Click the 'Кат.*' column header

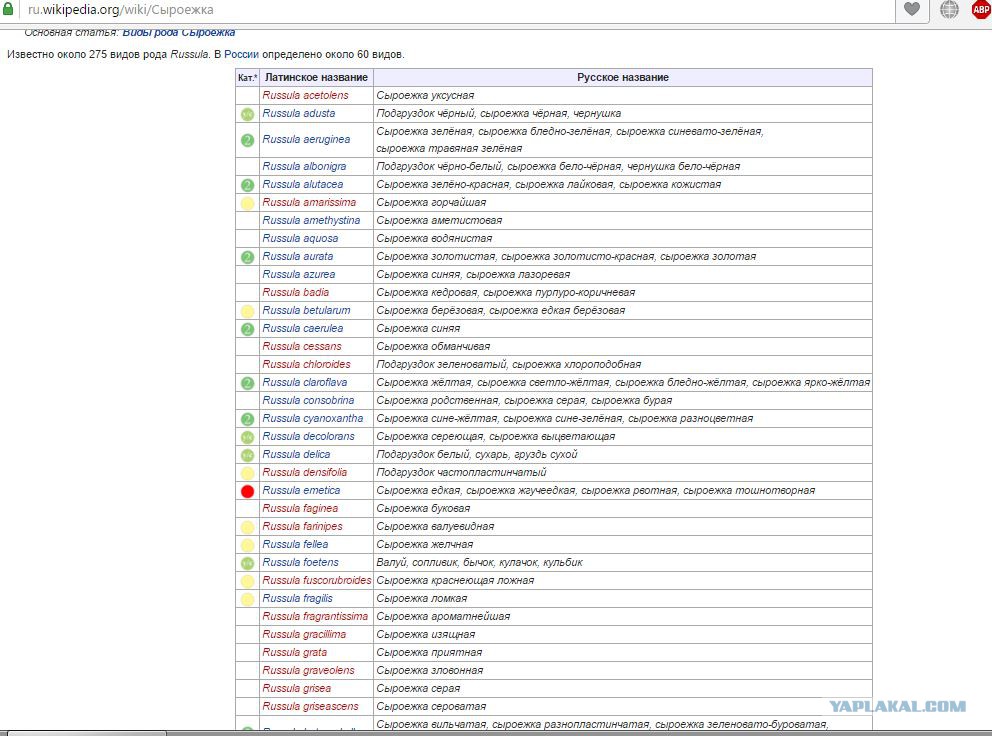pyautogui.click(x=247, y=78)
